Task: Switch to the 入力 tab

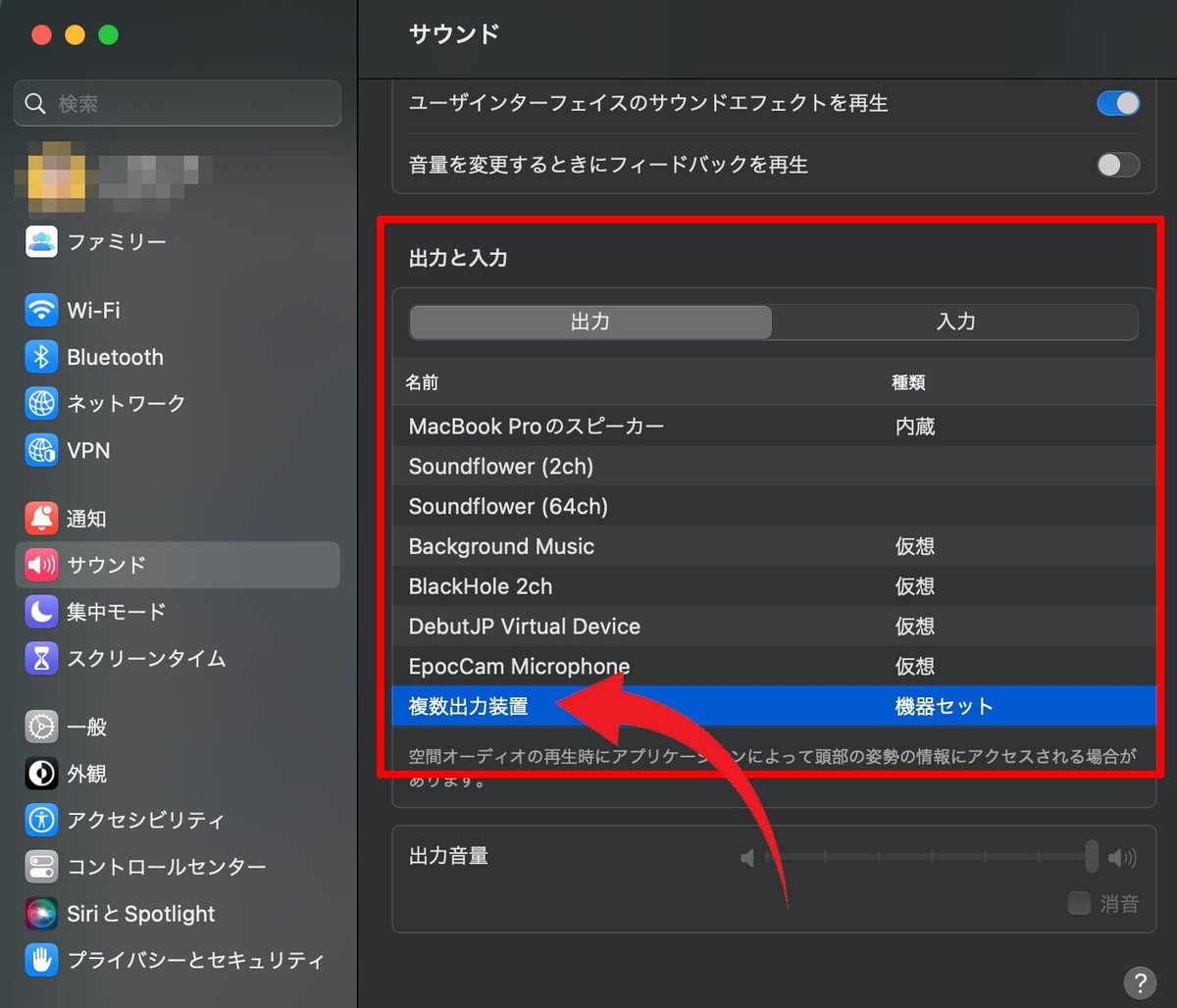Action: [x=955, y=322]
